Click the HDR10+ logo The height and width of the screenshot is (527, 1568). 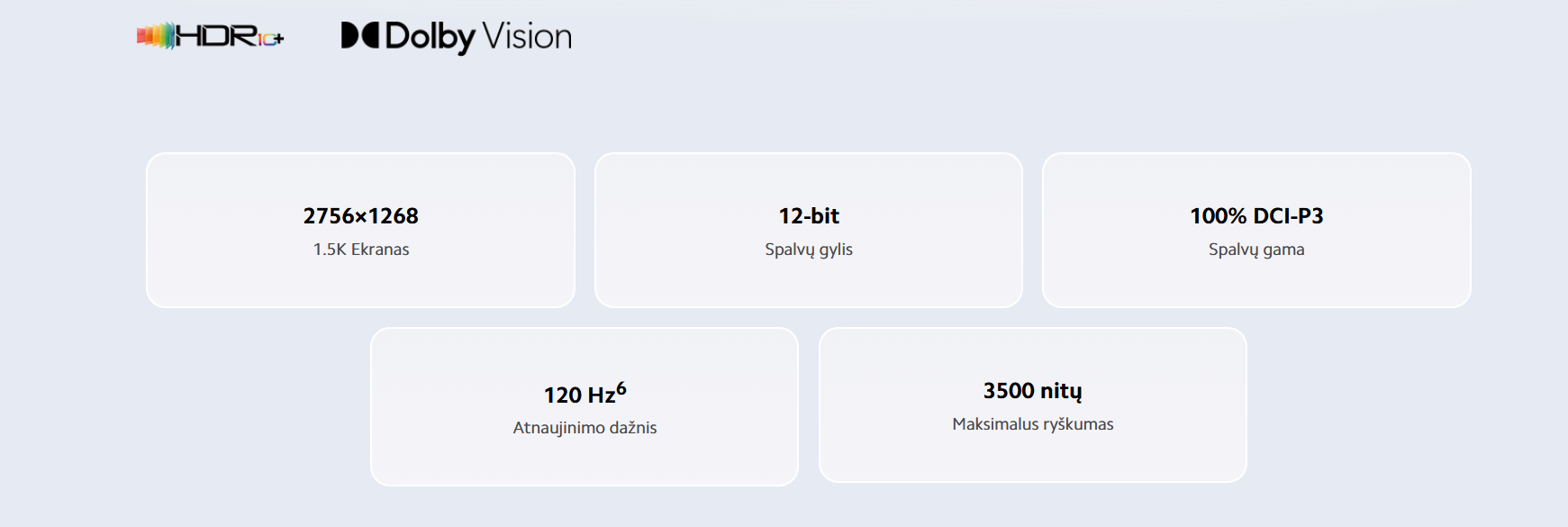(x=211, y=36)
